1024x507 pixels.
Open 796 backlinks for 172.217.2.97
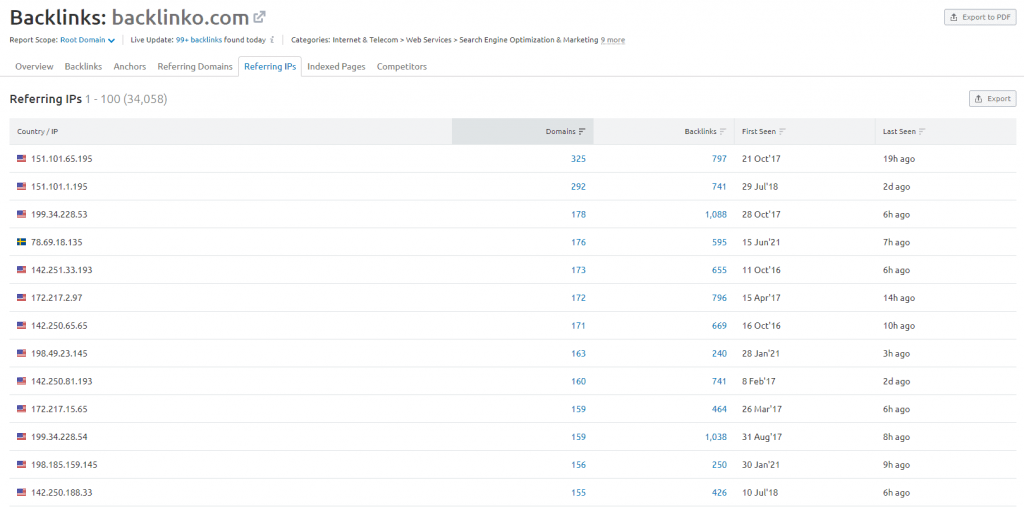(x=719, y=298)
